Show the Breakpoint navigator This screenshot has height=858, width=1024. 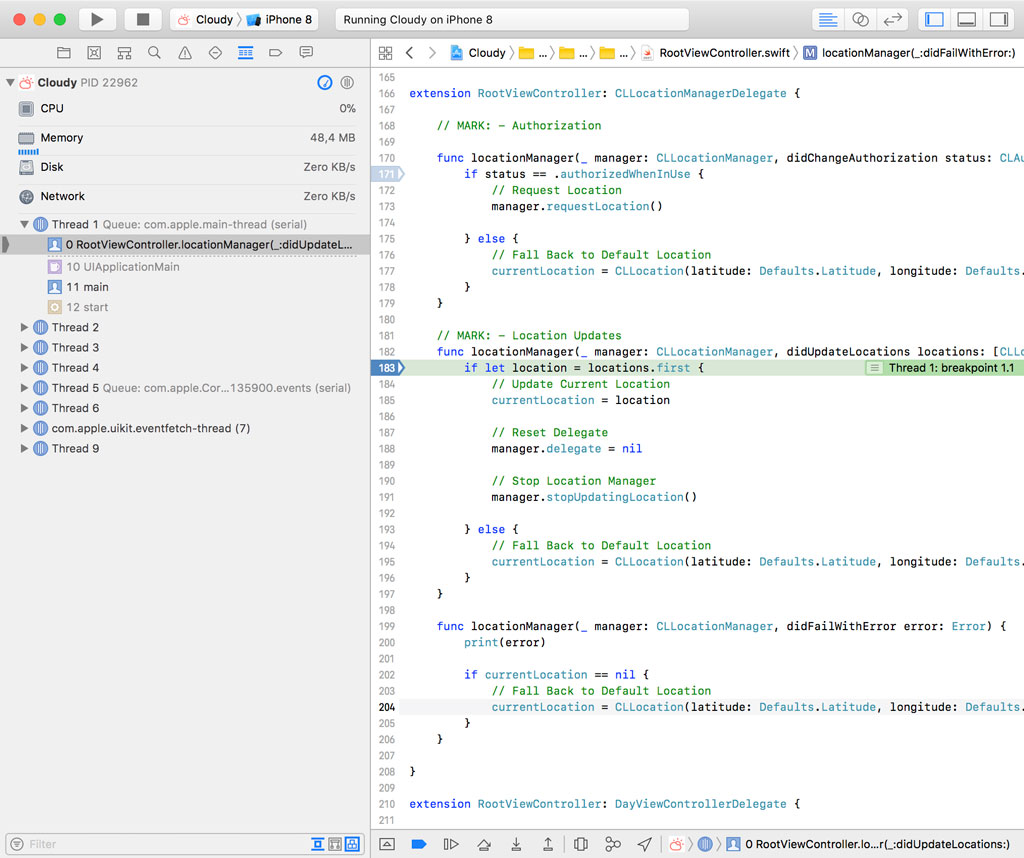click(276, 52)
